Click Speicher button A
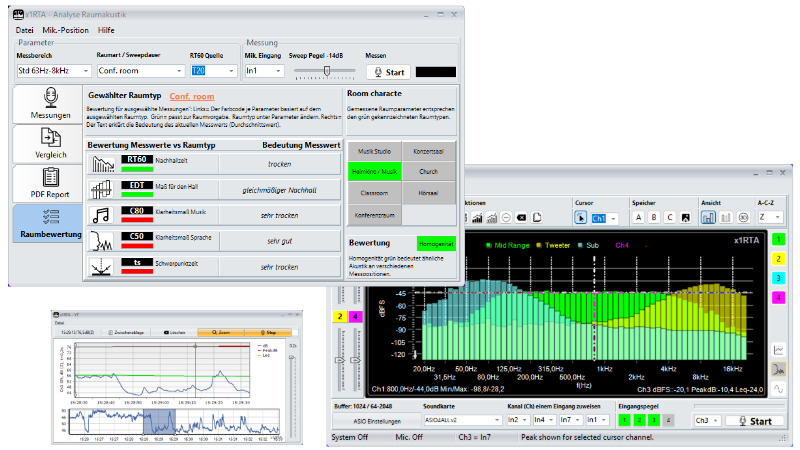Screen dimensions: 800x450 tap(638, 218)
